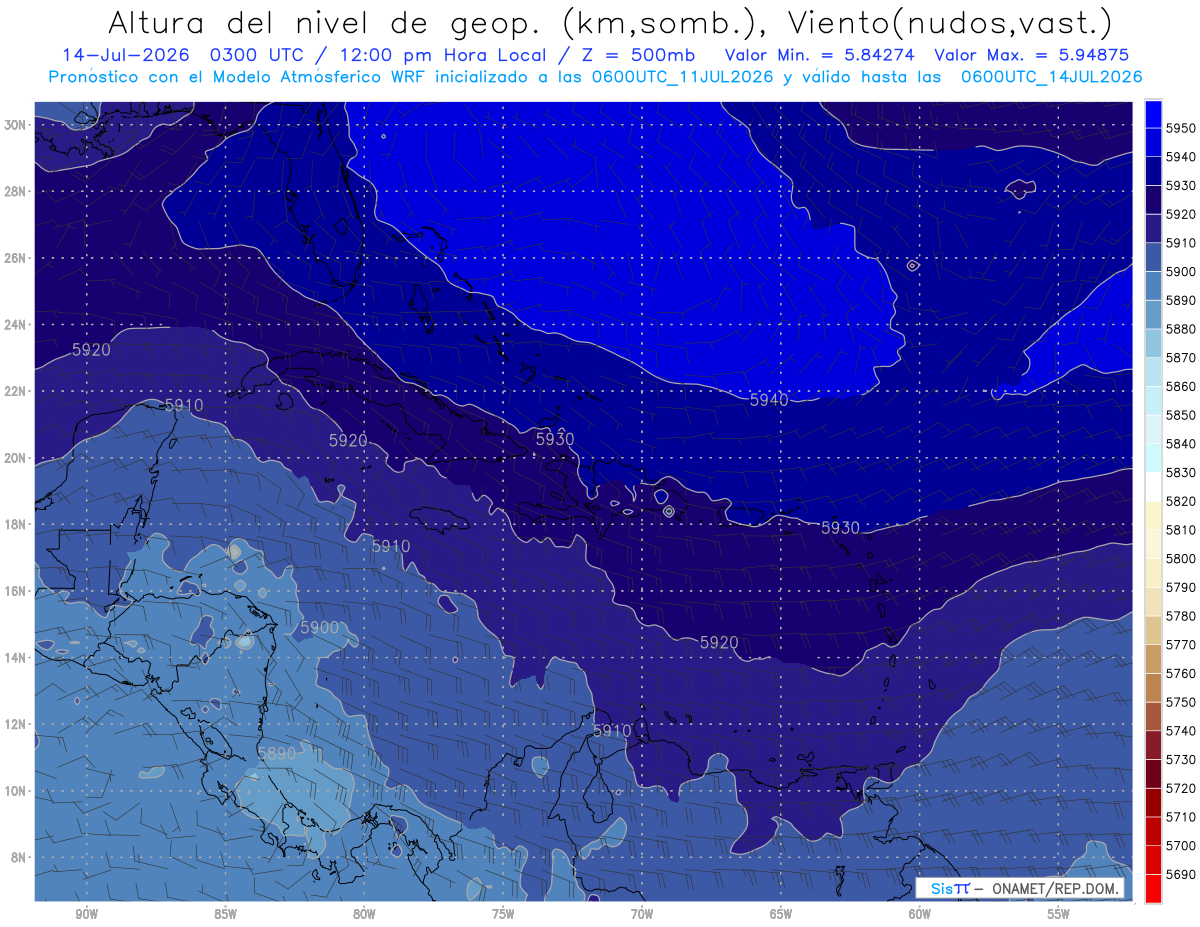Image resolution: width=1200 pixels, height=927 pixels.
Task: Click the colorbar tick label 5690
Action: coord(1181,874)
